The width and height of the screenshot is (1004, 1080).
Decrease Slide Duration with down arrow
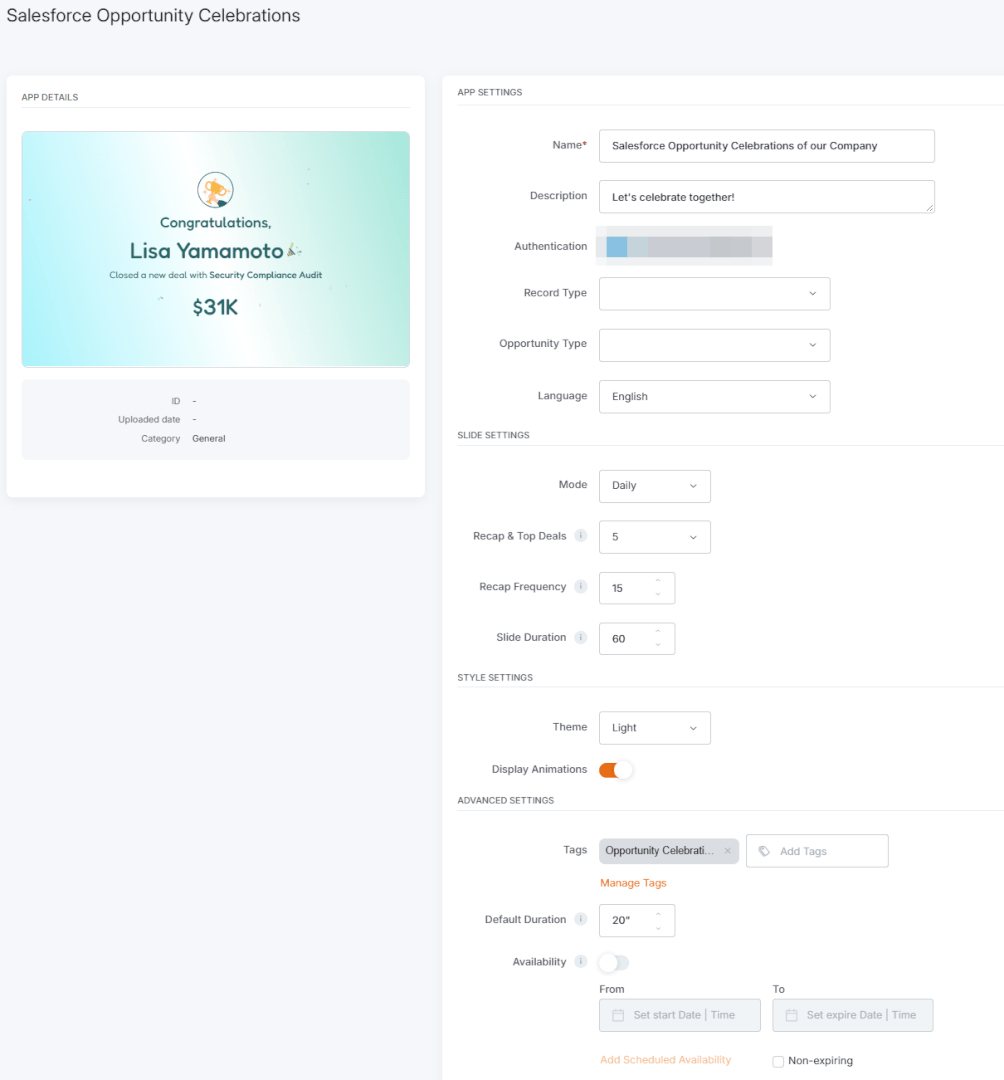[658, 645]
